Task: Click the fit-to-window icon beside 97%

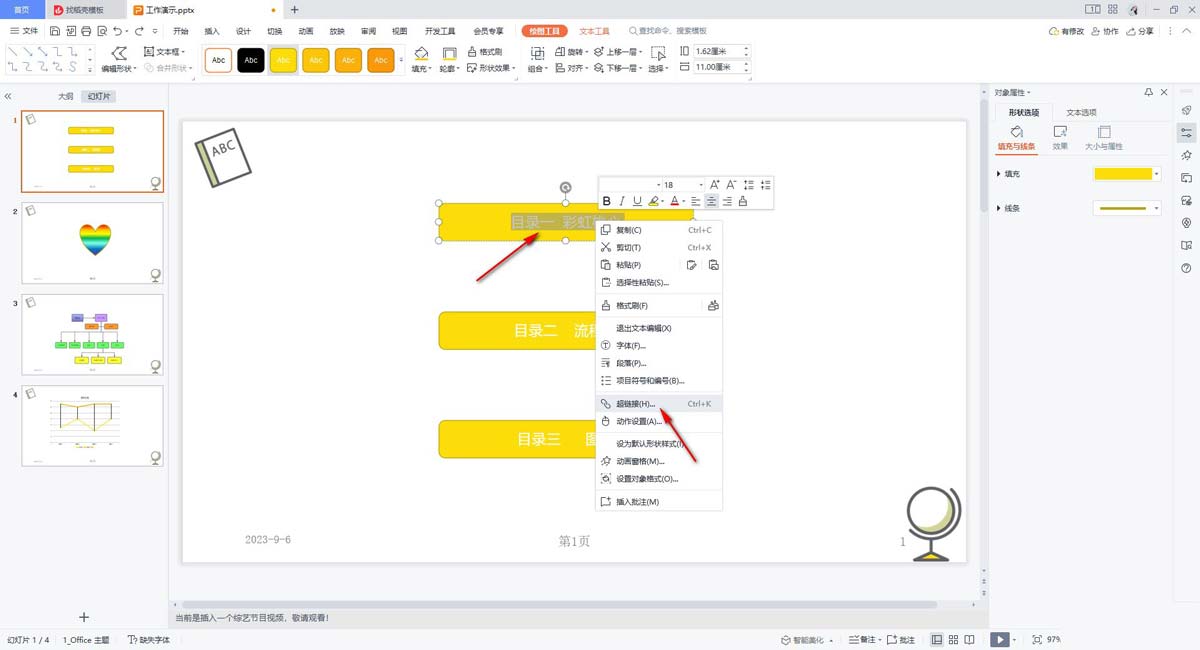Action: pyautogui.click(x=1036, y=639)
